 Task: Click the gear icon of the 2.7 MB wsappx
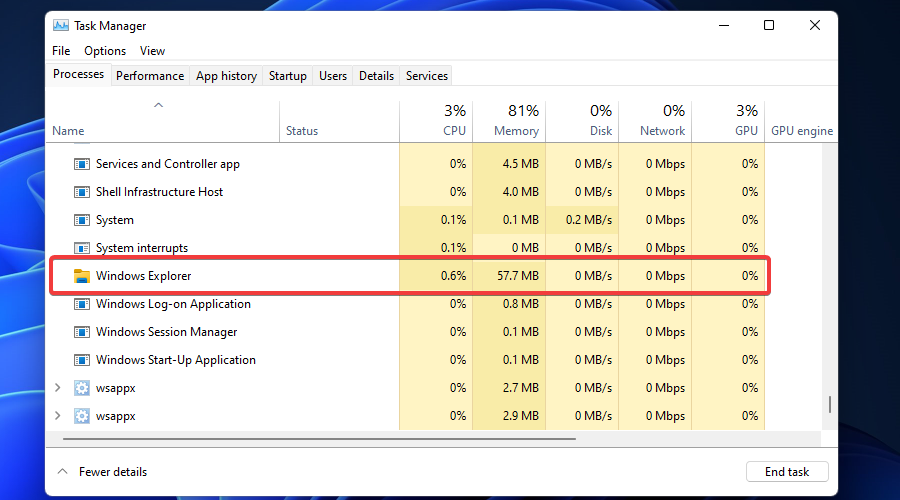(82, 388)
